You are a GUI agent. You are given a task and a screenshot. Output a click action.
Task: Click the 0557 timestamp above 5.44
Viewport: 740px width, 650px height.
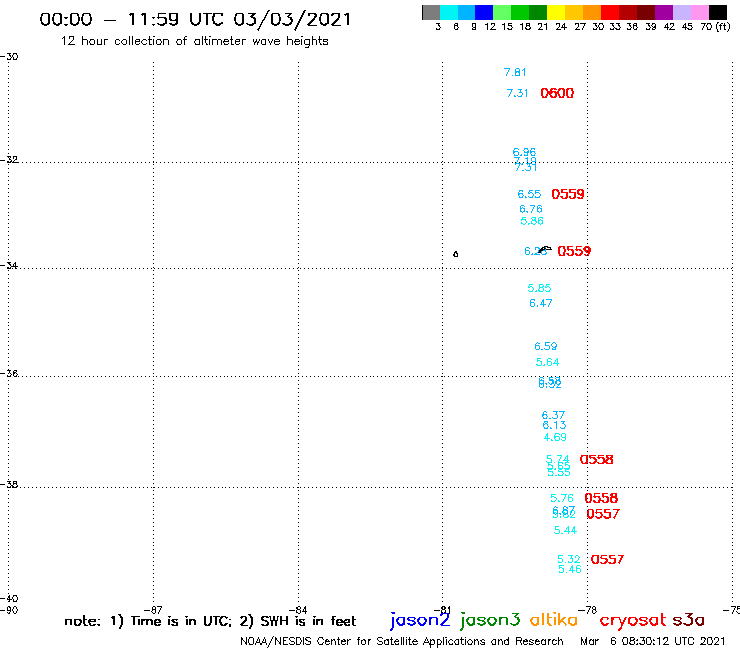click(x=603, y=514)
